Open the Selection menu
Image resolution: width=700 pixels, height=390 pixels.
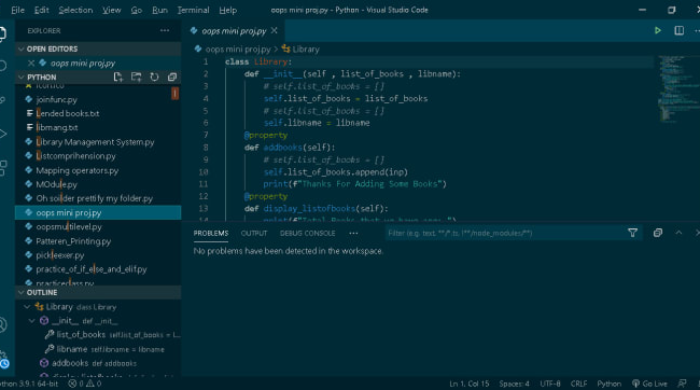tap(75, 10)
